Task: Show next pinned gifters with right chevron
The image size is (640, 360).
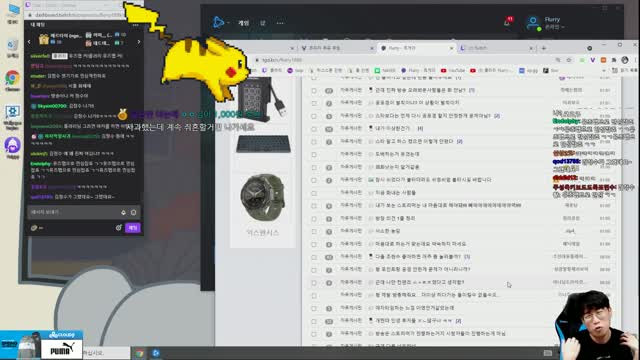Action: point(139,42)
